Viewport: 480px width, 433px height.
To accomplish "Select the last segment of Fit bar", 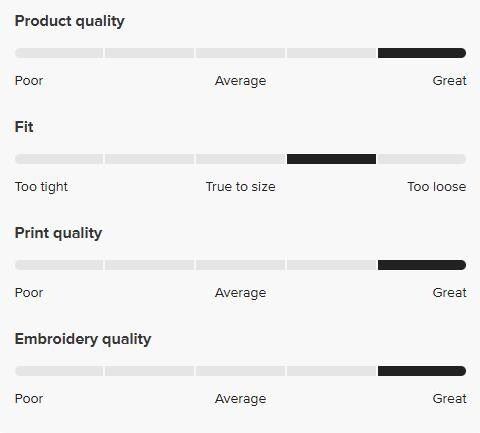I will coord(422,159).
